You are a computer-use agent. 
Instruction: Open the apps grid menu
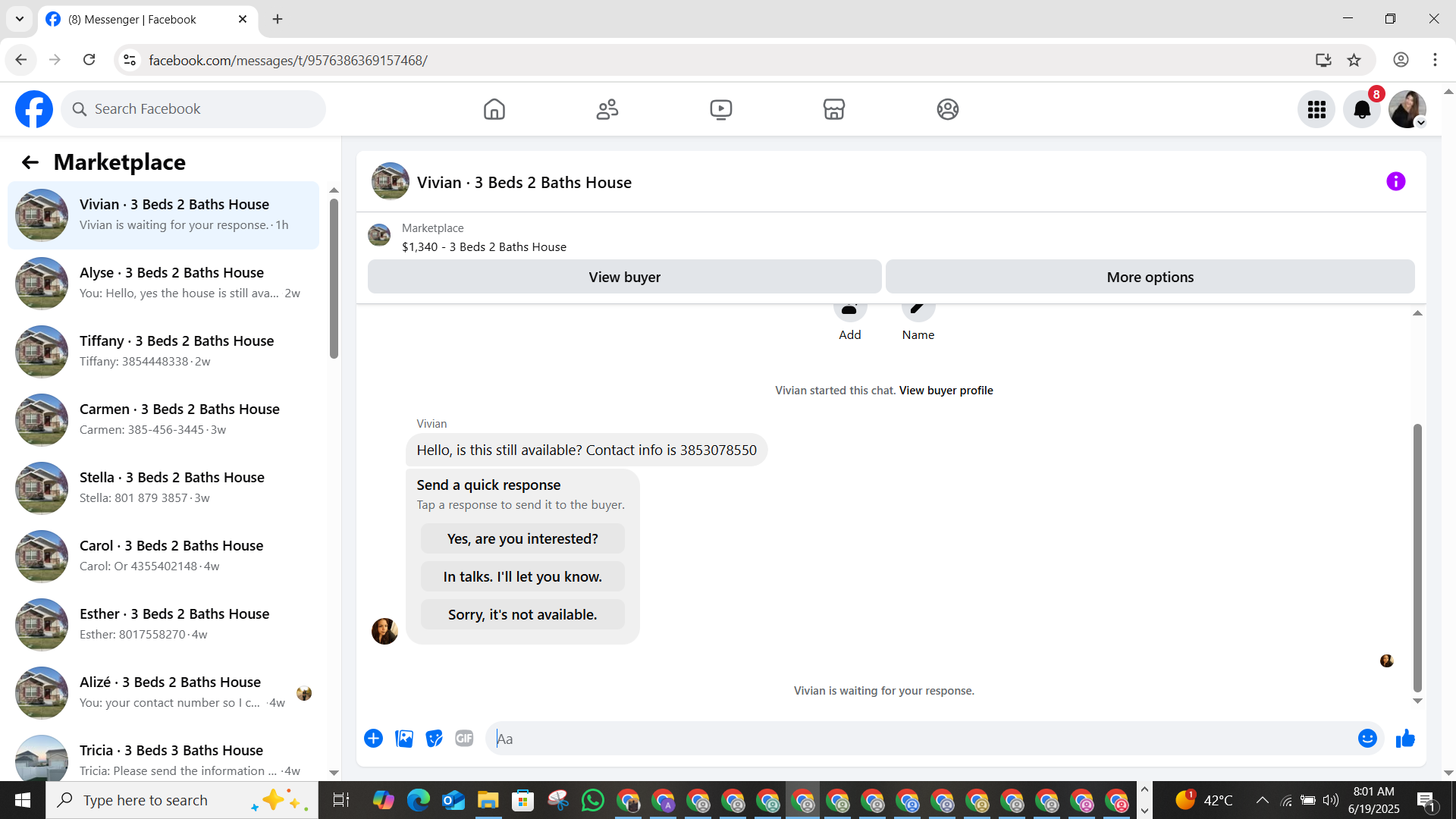click(1316, 109)
